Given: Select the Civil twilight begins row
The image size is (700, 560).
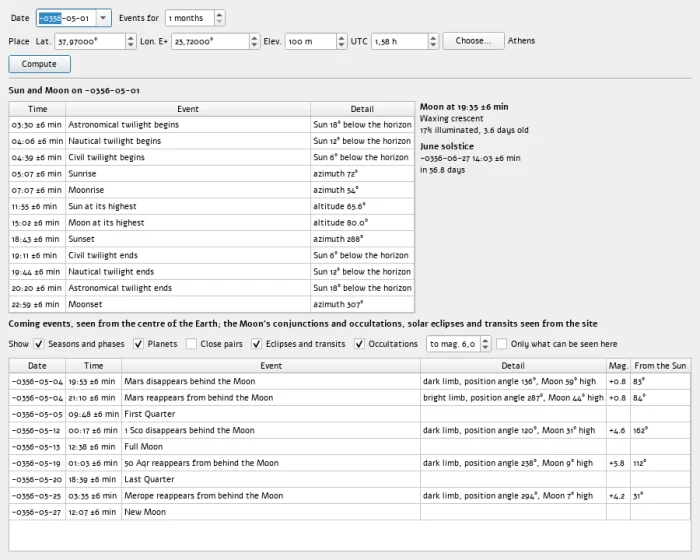Looking at the screenshot, I should pyautogui.click(x=212, y=157).
